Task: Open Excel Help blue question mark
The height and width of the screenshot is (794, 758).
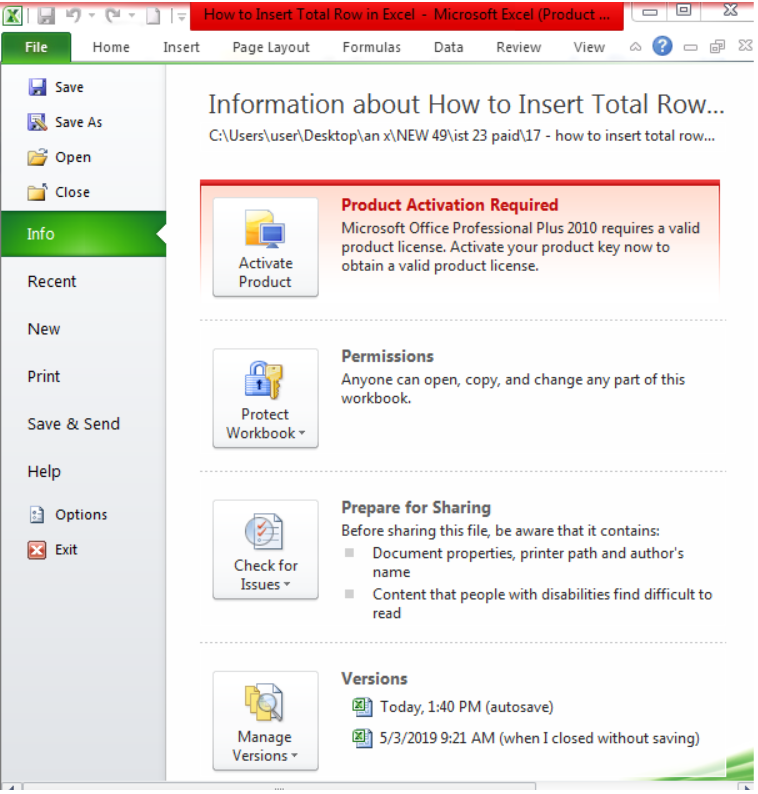Action: pyautogui.click(x=662, y=47)
